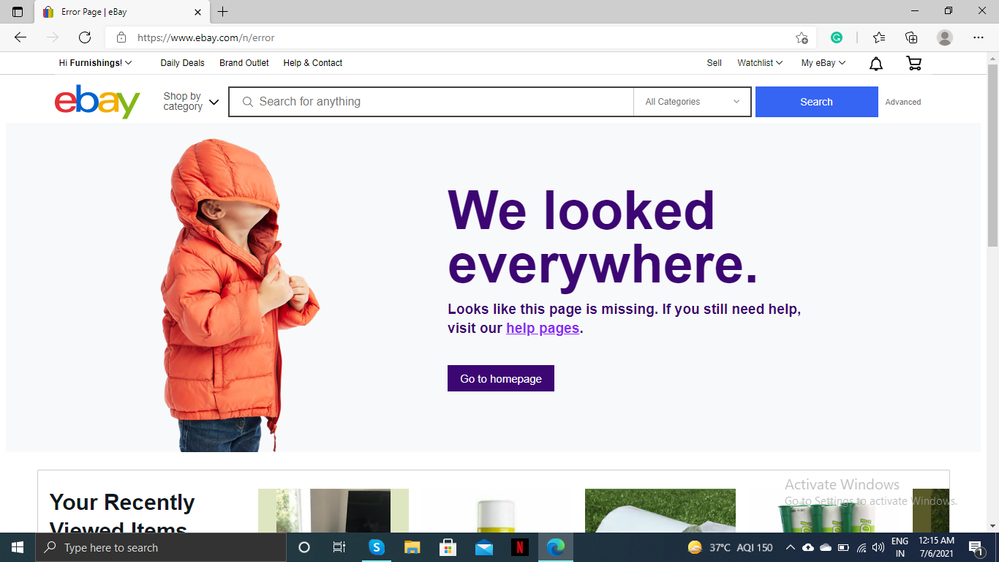Click the eBay logo
Image resolution: width=999 pixels, height=562 pixels.
[97, 101]
